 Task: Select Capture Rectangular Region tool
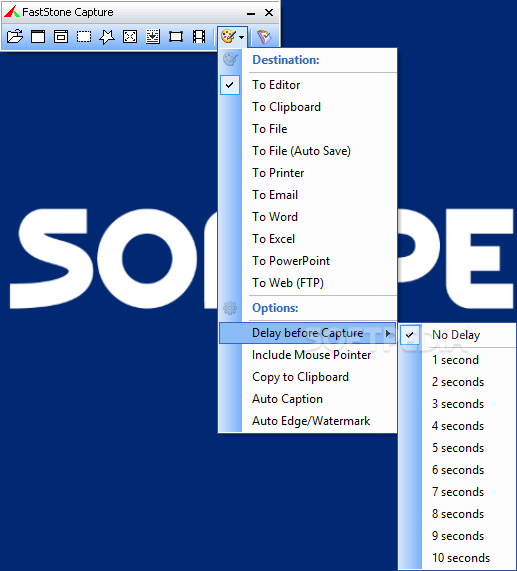click(x=84, y=37)
